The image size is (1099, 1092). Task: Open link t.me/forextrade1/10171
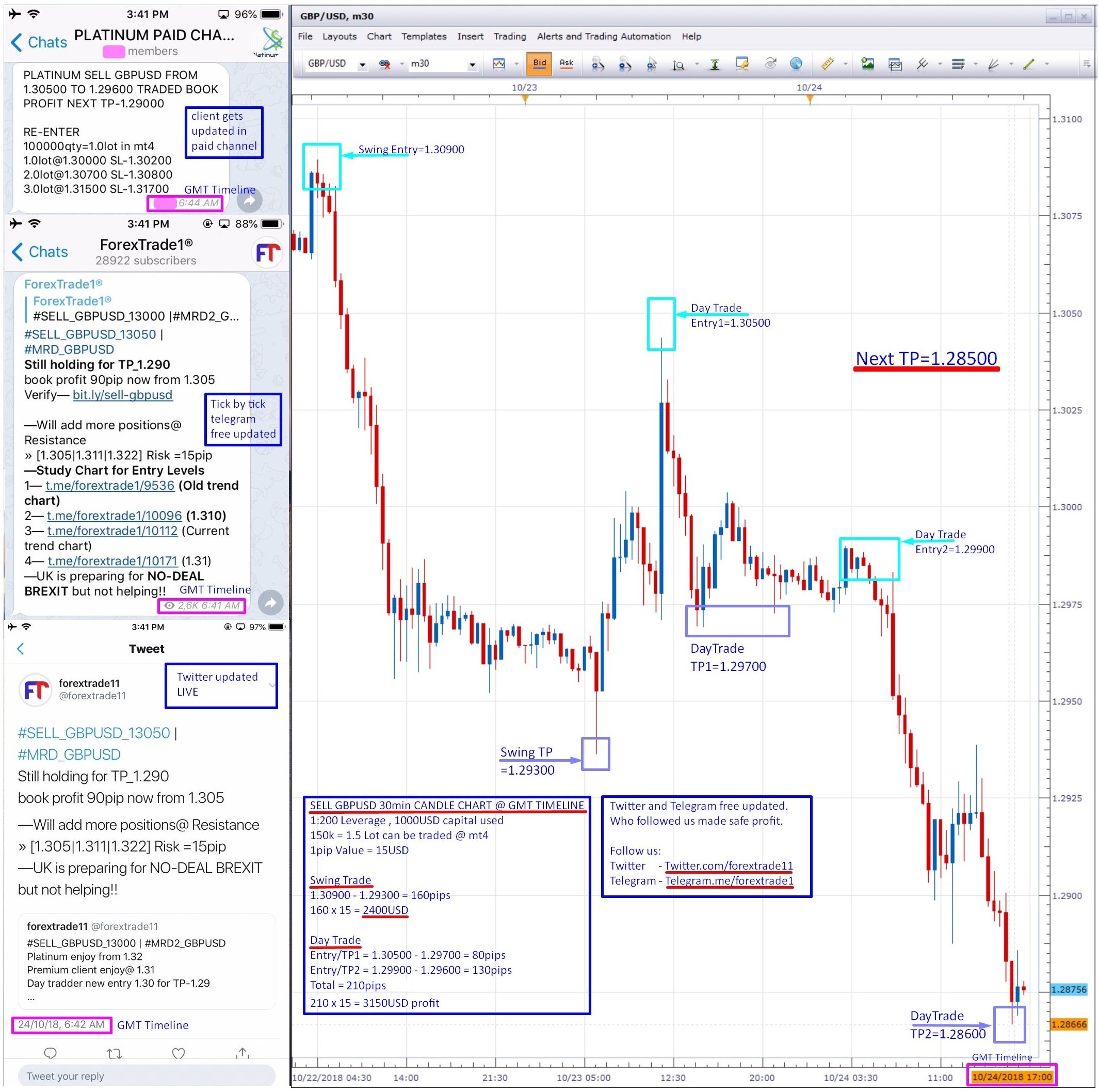tap(112, 561)
